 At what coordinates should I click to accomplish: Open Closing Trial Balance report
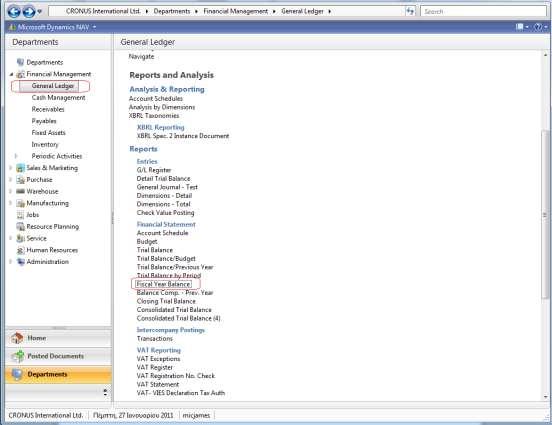[166, 301]
